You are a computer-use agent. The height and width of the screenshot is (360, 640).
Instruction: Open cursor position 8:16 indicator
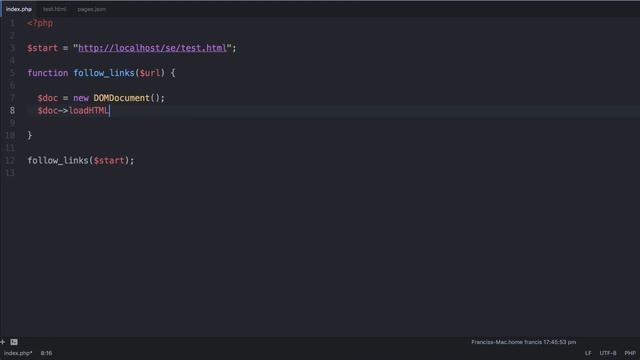point(46,353)
